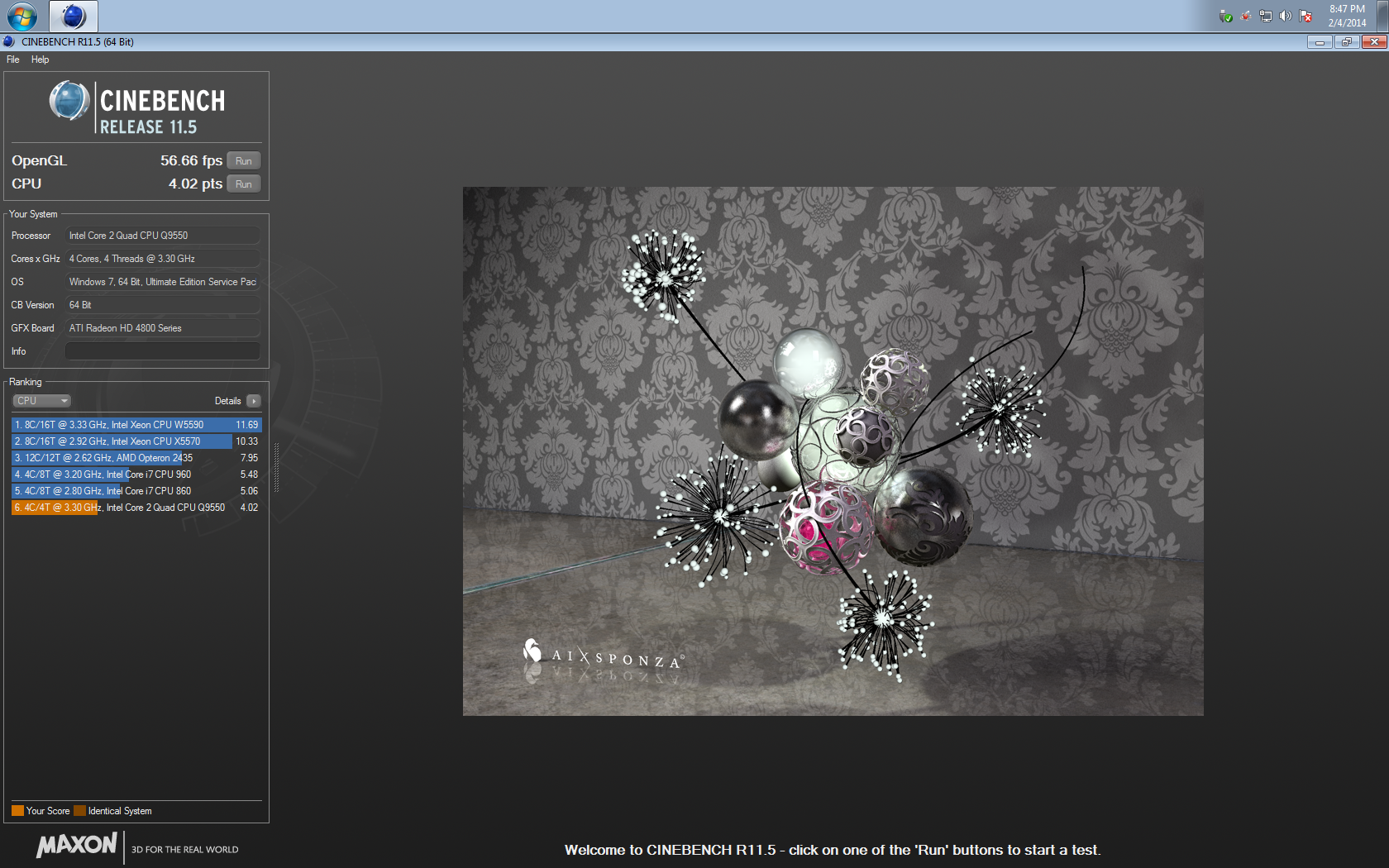Click the orange Your Score legend swatch
Screen dimensions: 1389x868
point(17,811)
